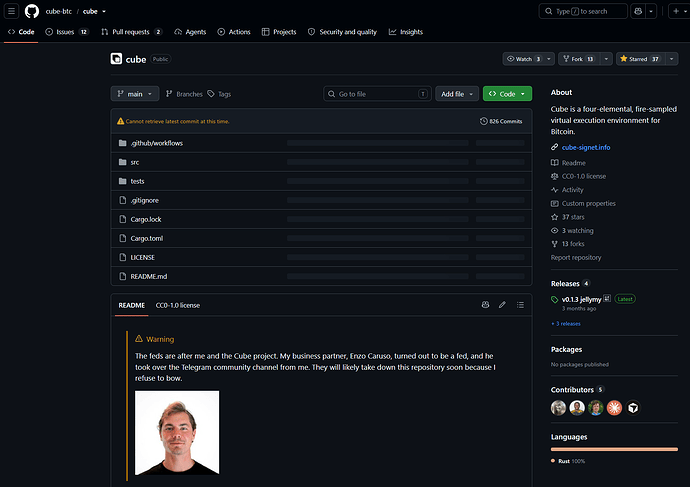Open the main branch selector dropdown
This screenshot has height=487, width=690.
coord(135,94)
